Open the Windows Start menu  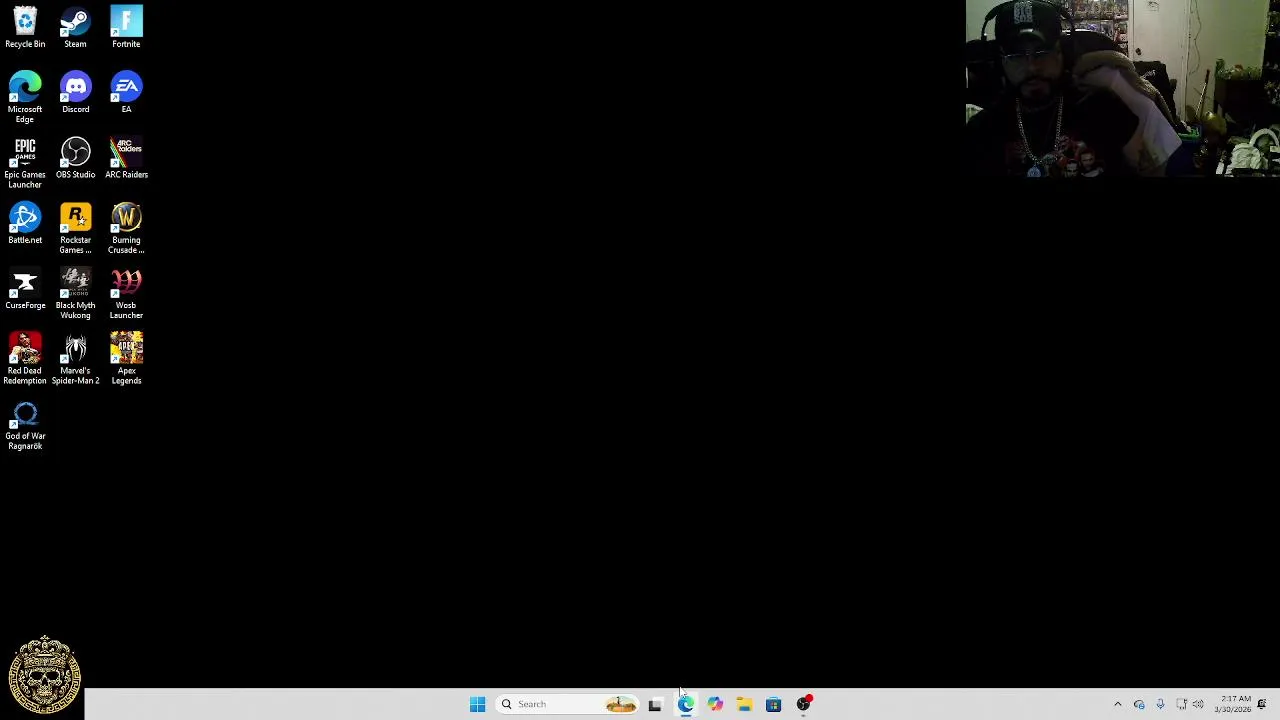click(477, 704)
